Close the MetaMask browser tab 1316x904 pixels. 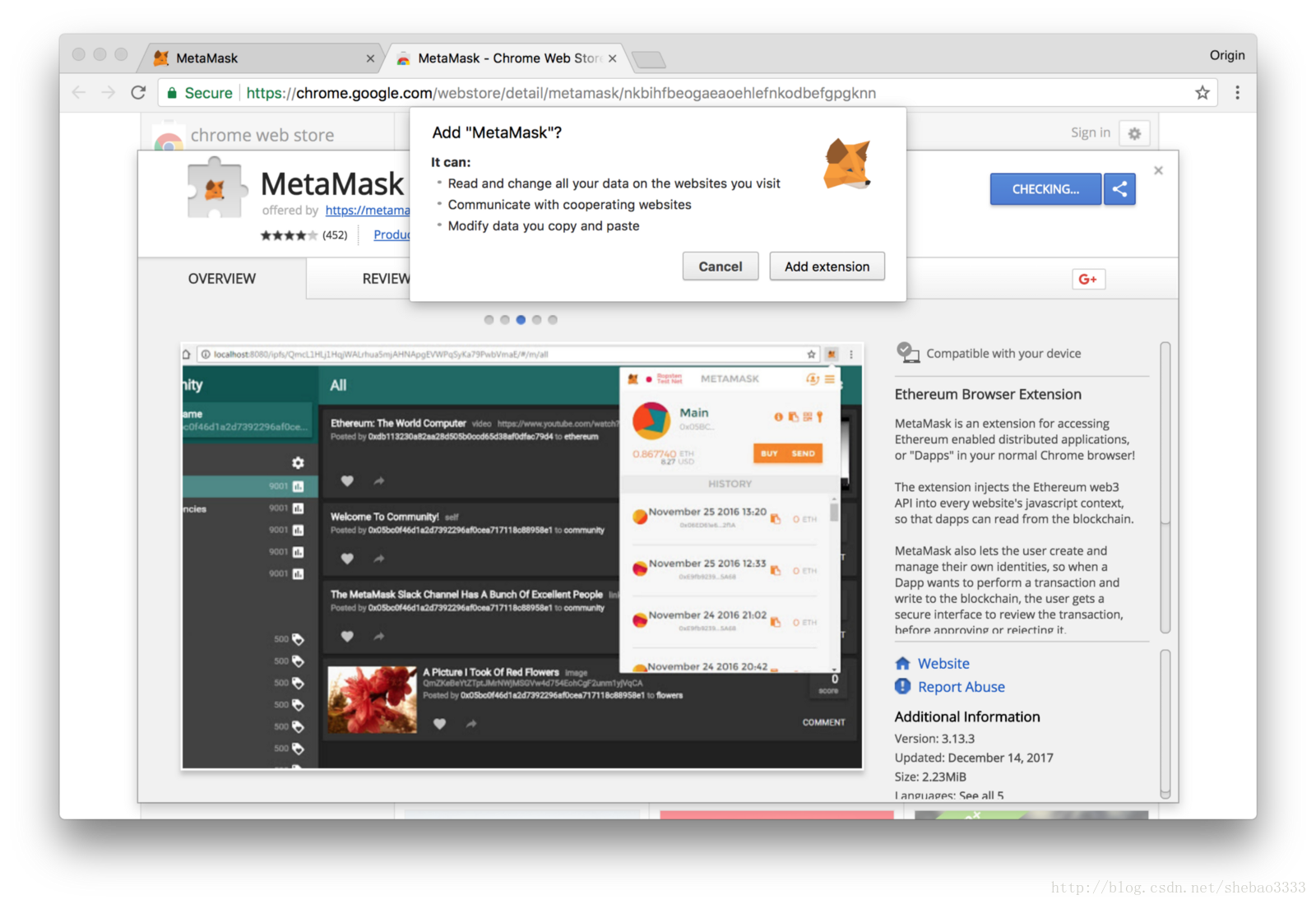coord(370,58)
